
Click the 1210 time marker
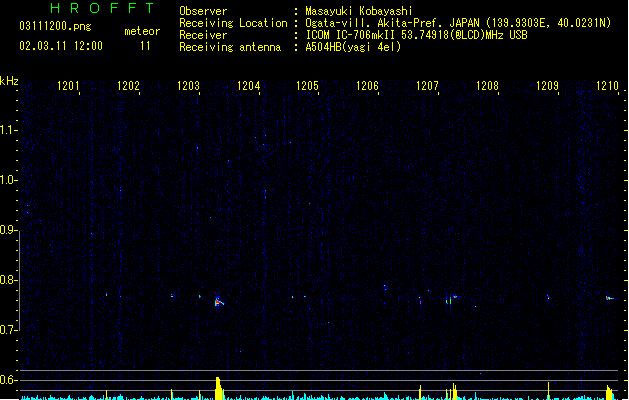tap(607, 86)
